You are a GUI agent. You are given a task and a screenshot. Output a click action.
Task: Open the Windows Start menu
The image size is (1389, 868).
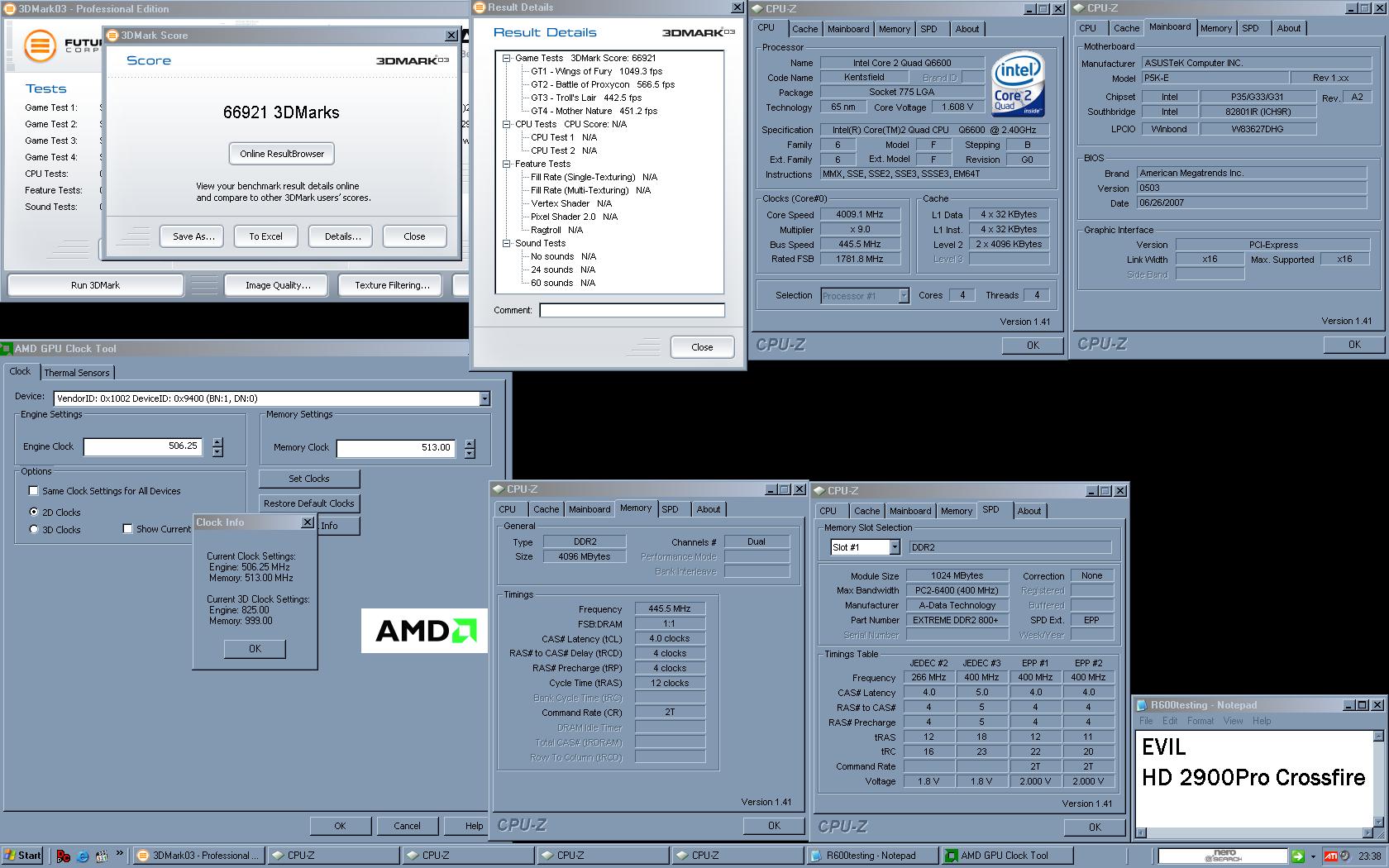22,856
